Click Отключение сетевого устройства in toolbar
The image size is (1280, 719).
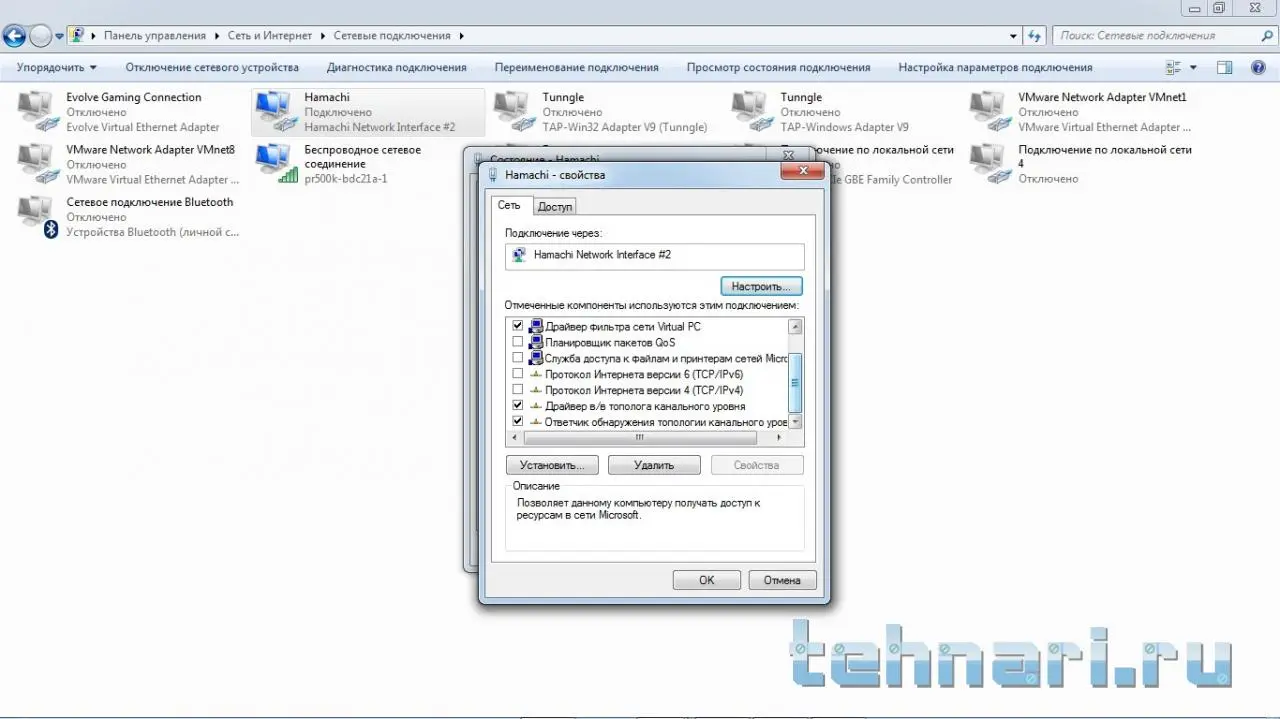(x=212, y=68)
